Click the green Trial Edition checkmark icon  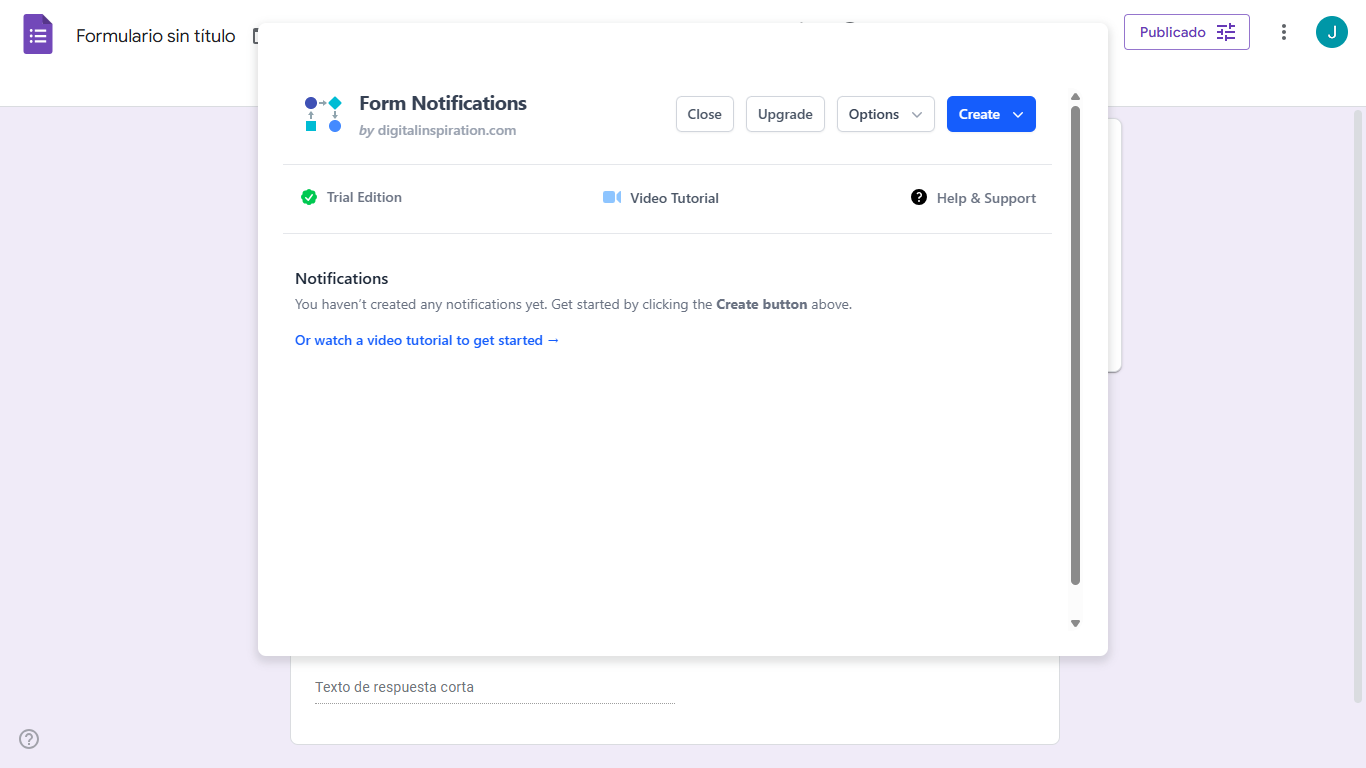[309, 197]
